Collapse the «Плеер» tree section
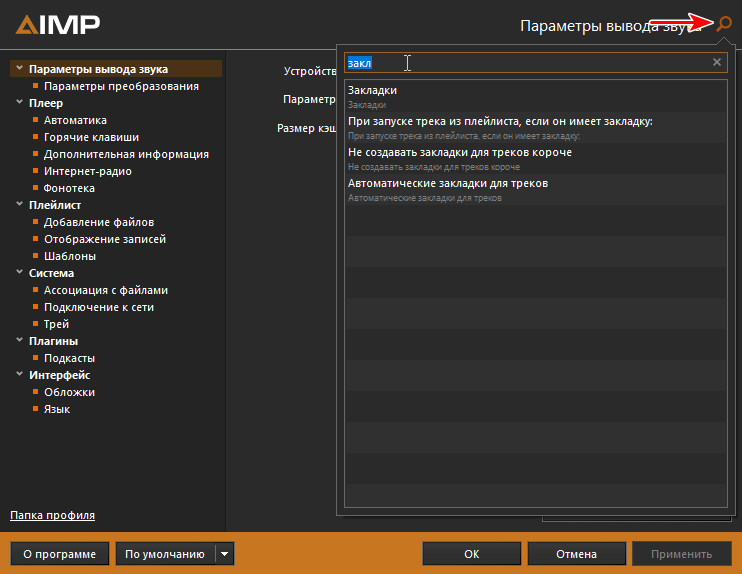 click(19, 102)
